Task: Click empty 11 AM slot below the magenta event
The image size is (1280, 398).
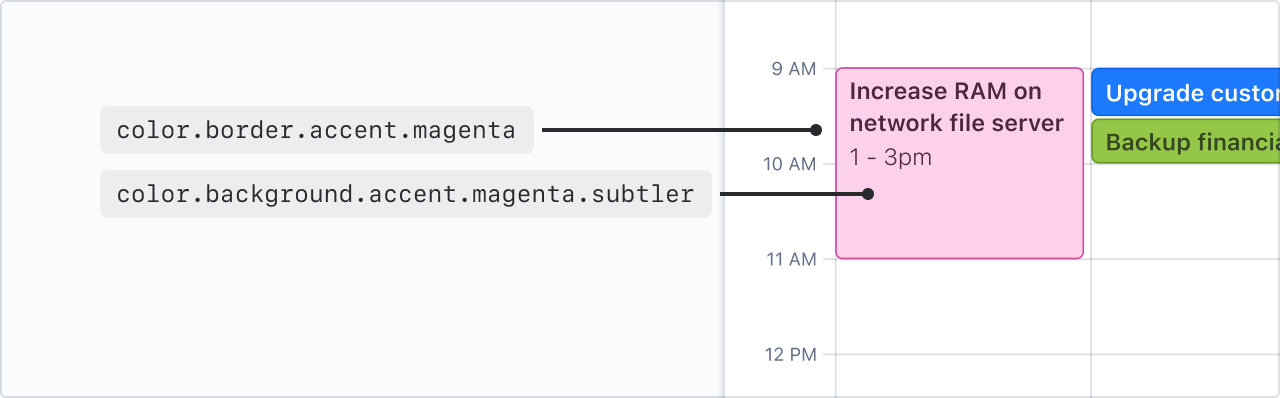Action: [x=962, y=307]
